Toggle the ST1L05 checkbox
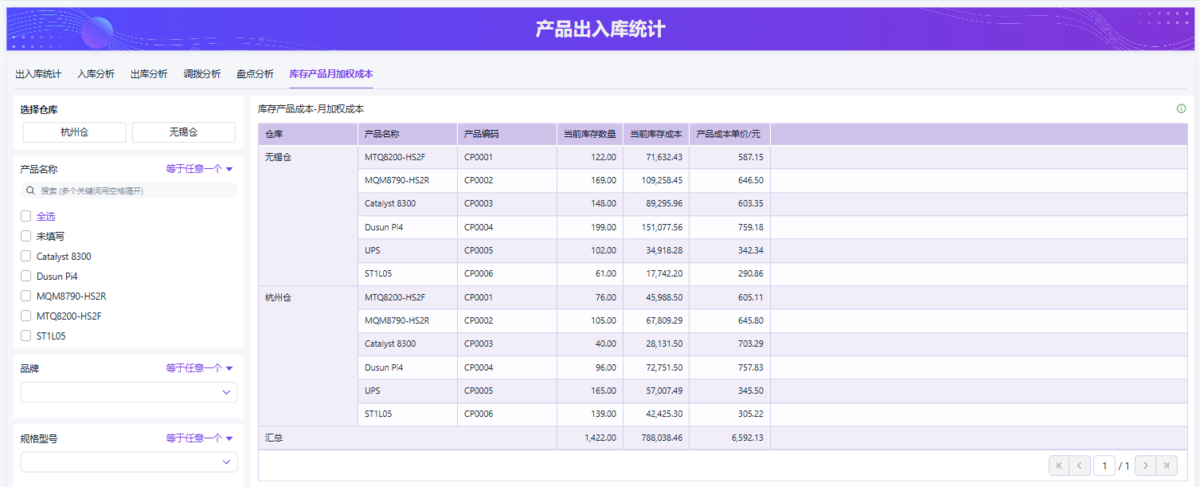Viewport: 1200px width, 487px height. pyautogui.click(x=26, y=336)
